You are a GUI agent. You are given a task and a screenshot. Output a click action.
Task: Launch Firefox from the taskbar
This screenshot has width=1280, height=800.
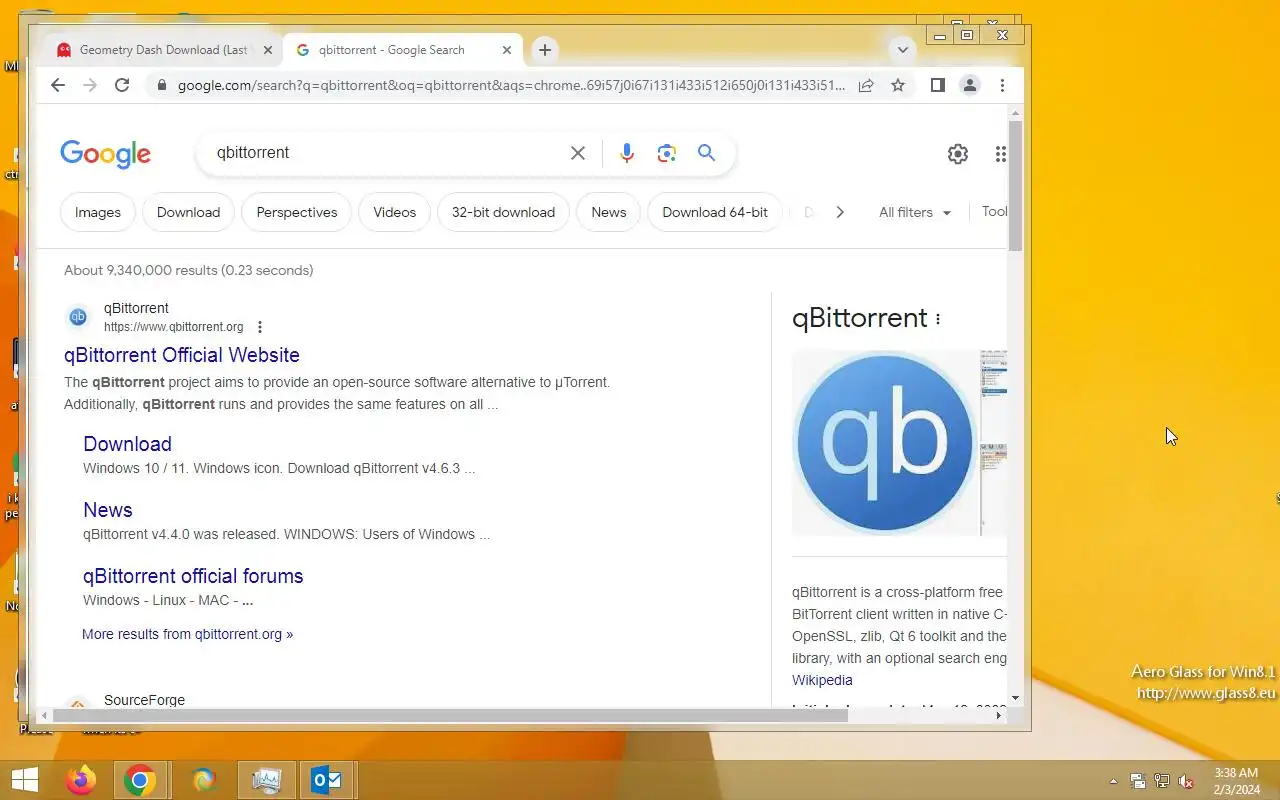pos(81,780)
